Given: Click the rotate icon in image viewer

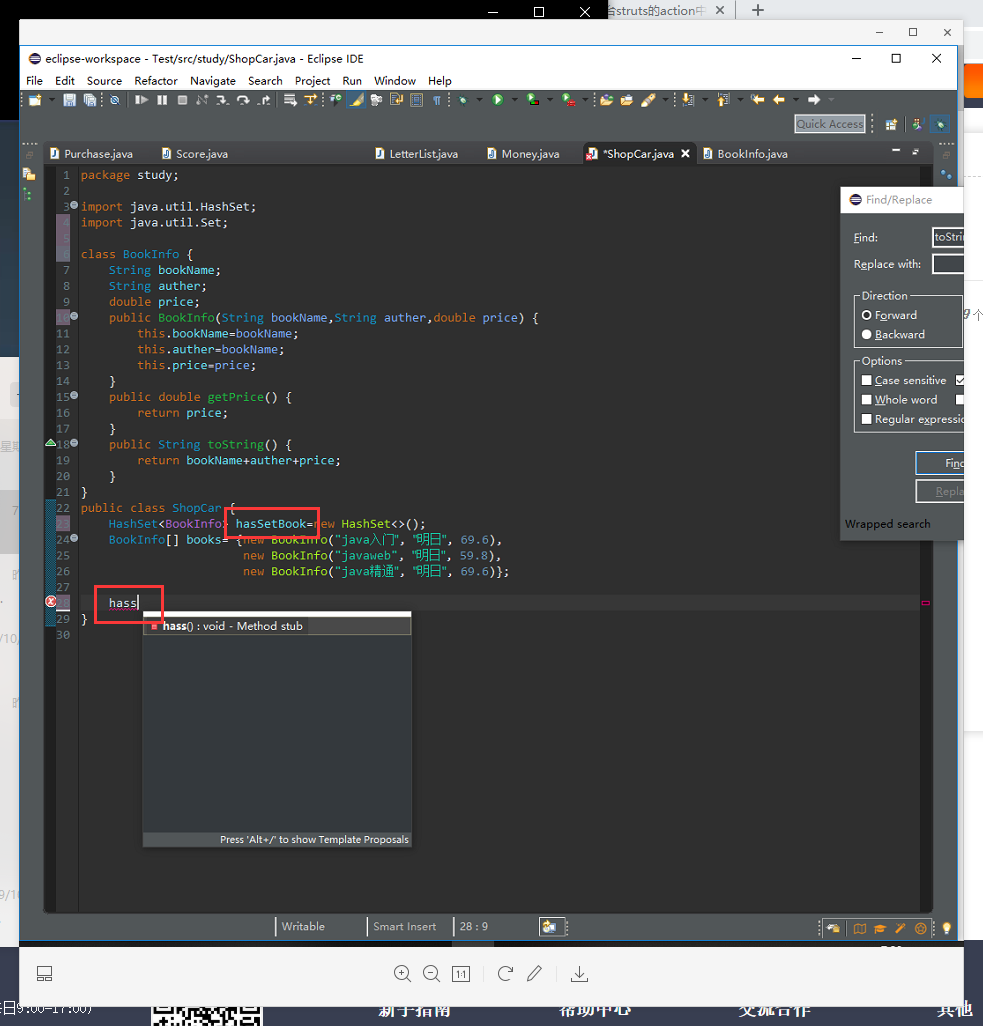Looking at the screenshot, I should click(x=505, y=974).
